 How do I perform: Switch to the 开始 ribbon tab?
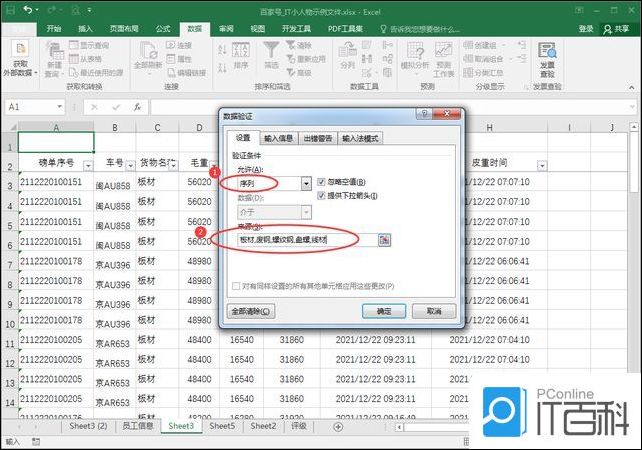54,28
